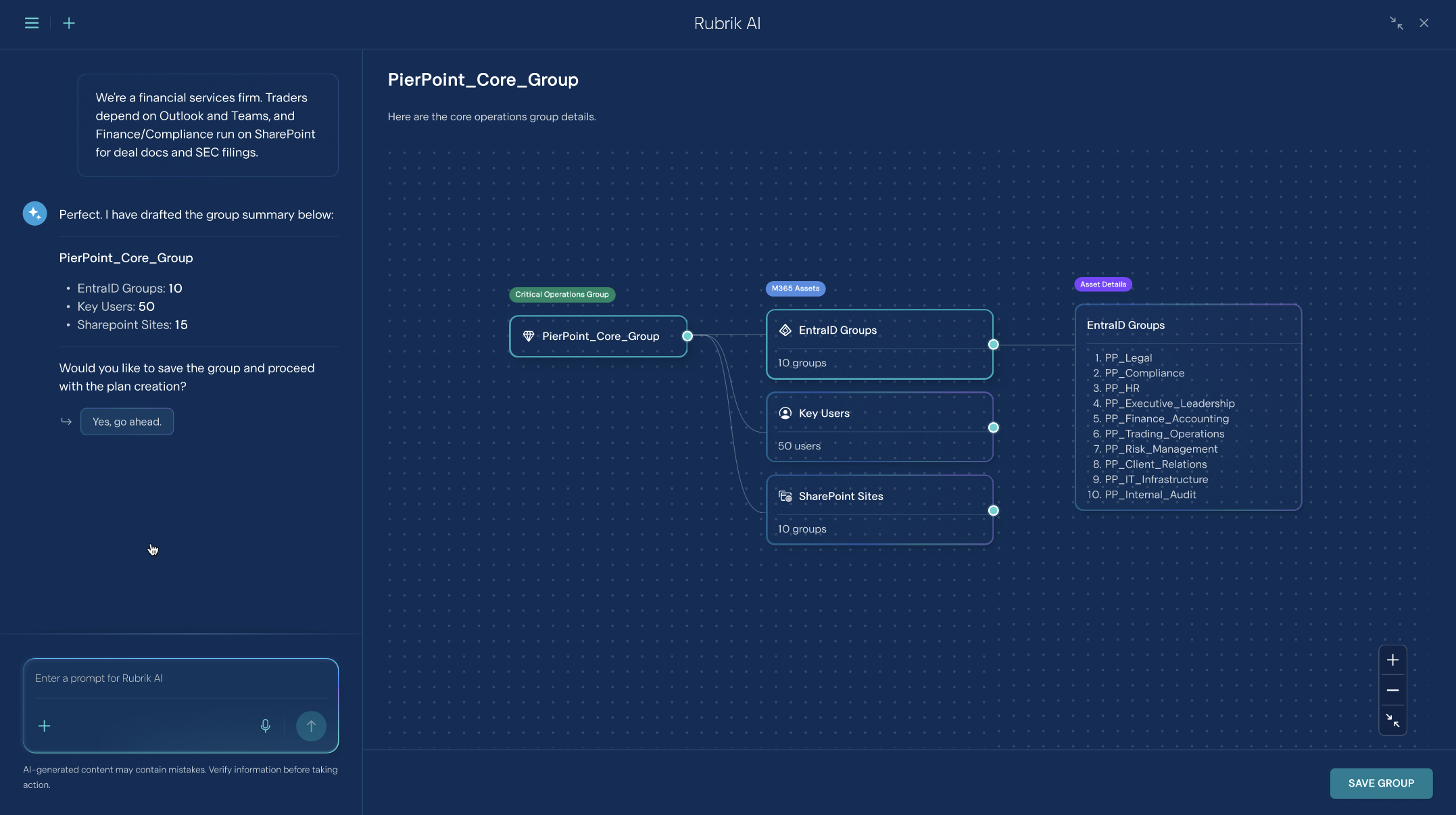Click the '10 groups' count under EntraID Groups

click(x=802, y=363)
